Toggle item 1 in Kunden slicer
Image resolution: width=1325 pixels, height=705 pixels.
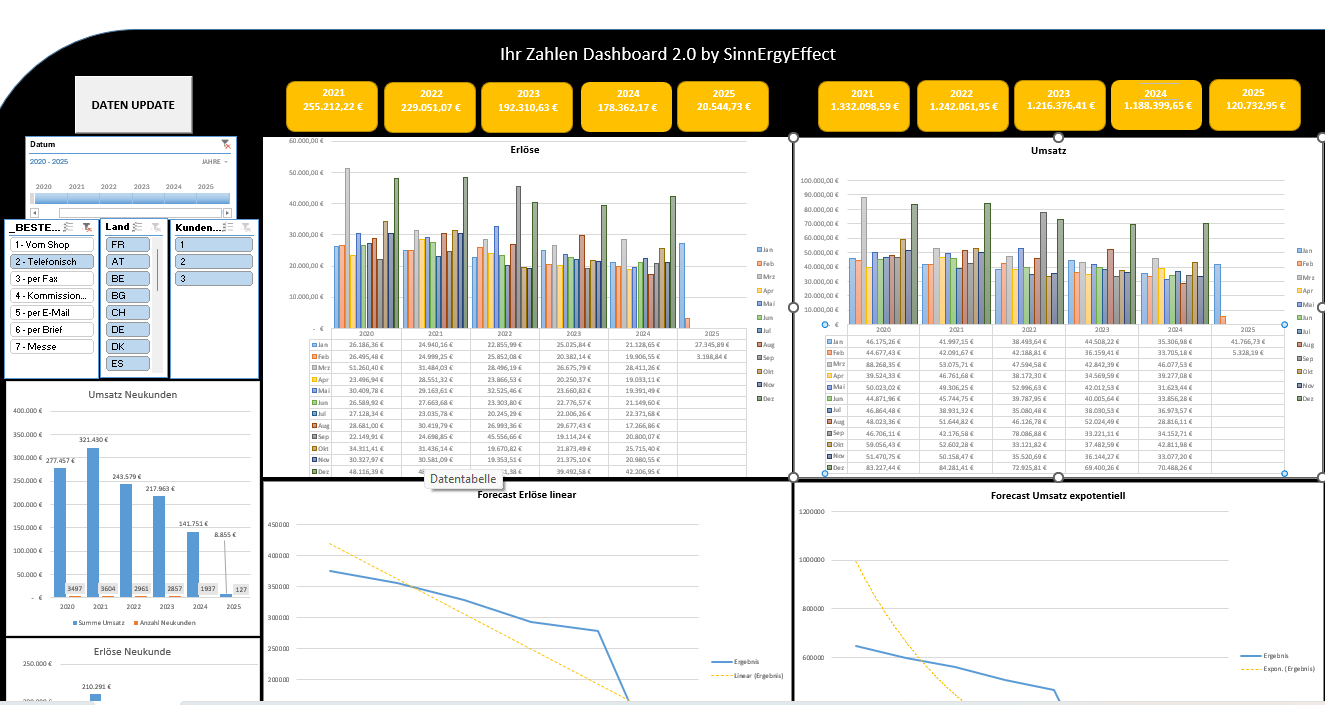pos(214,245)
